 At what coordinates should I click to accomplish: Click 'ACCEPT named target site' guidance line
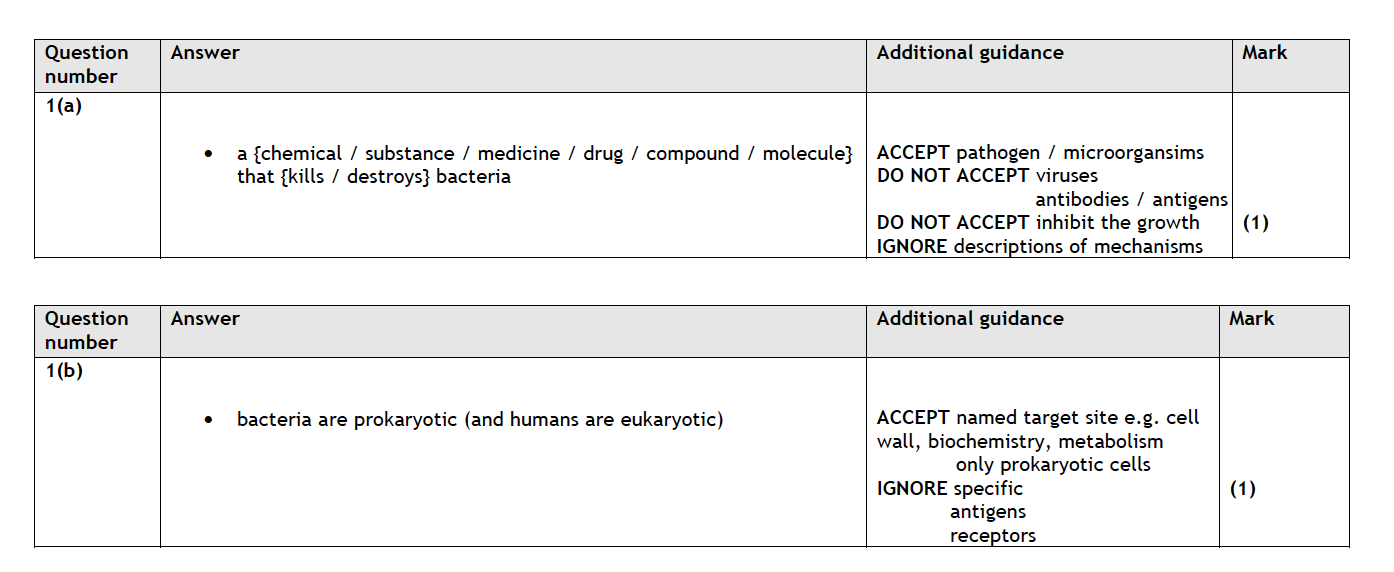[x=1037, y=418]
